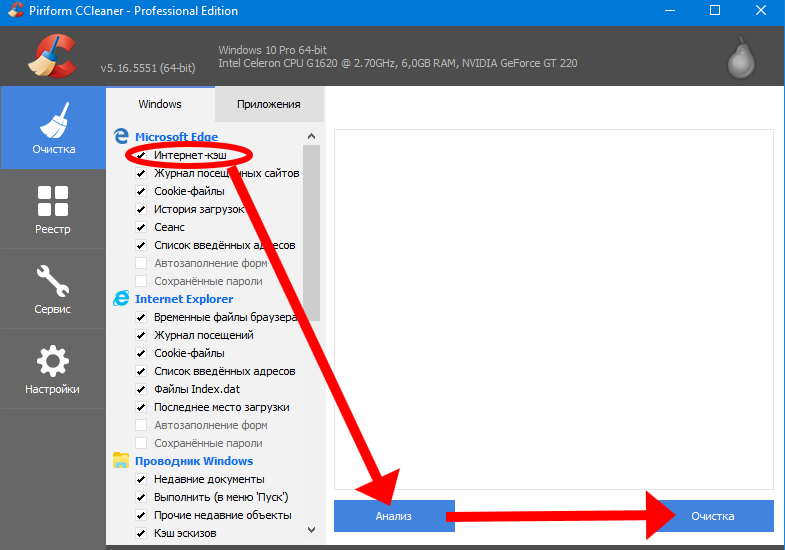Open the Настройки settings section
The height and width of the screenshot is (550, 785).
[53, 369]
